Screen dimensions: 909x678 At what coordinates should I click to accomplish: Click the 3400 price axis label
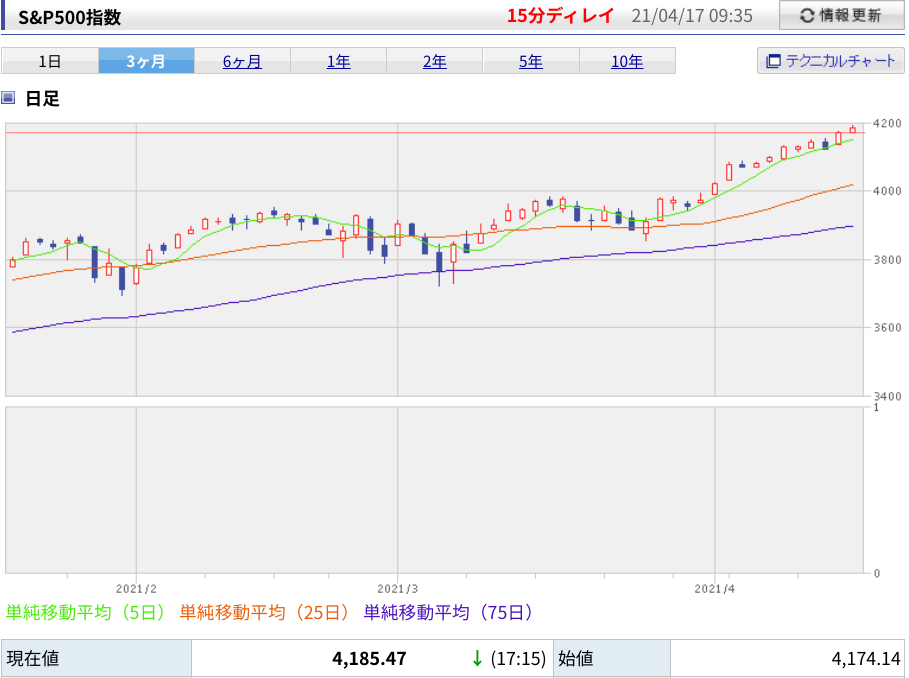(888, 396)
